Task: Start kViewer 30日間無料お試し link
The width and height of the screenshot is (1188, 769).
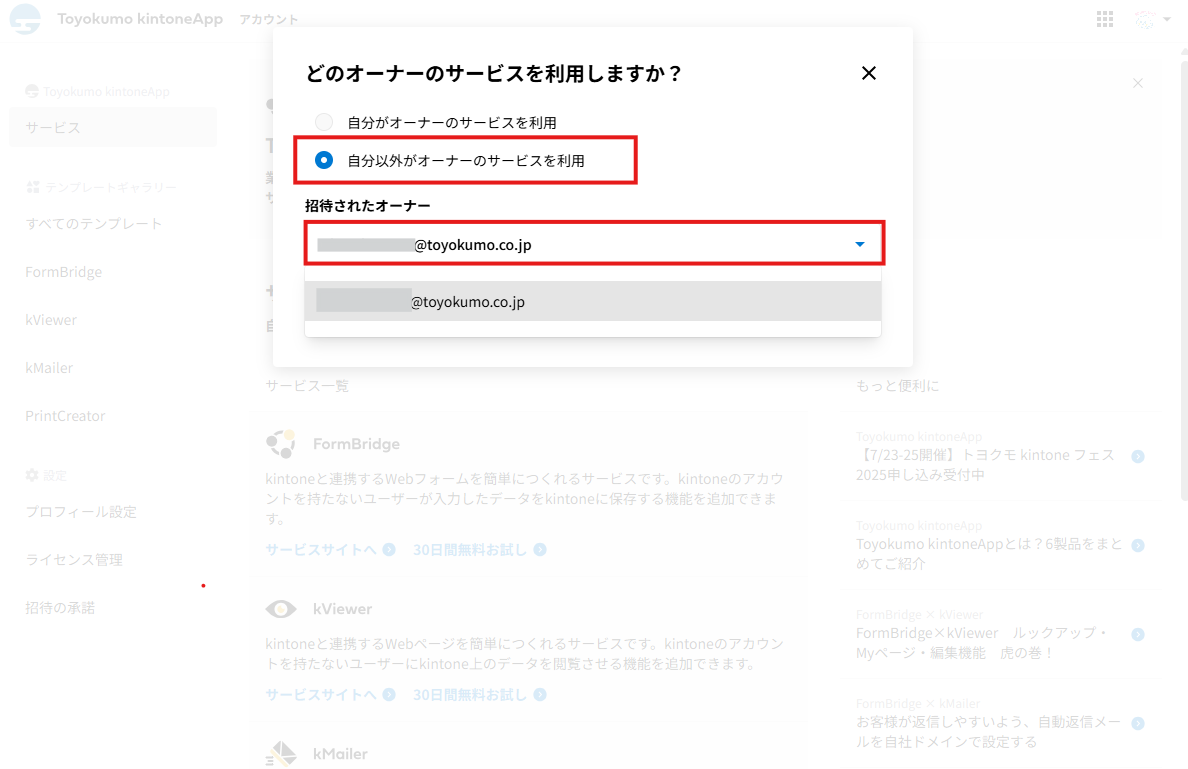Action: click(x=470, y=695)
